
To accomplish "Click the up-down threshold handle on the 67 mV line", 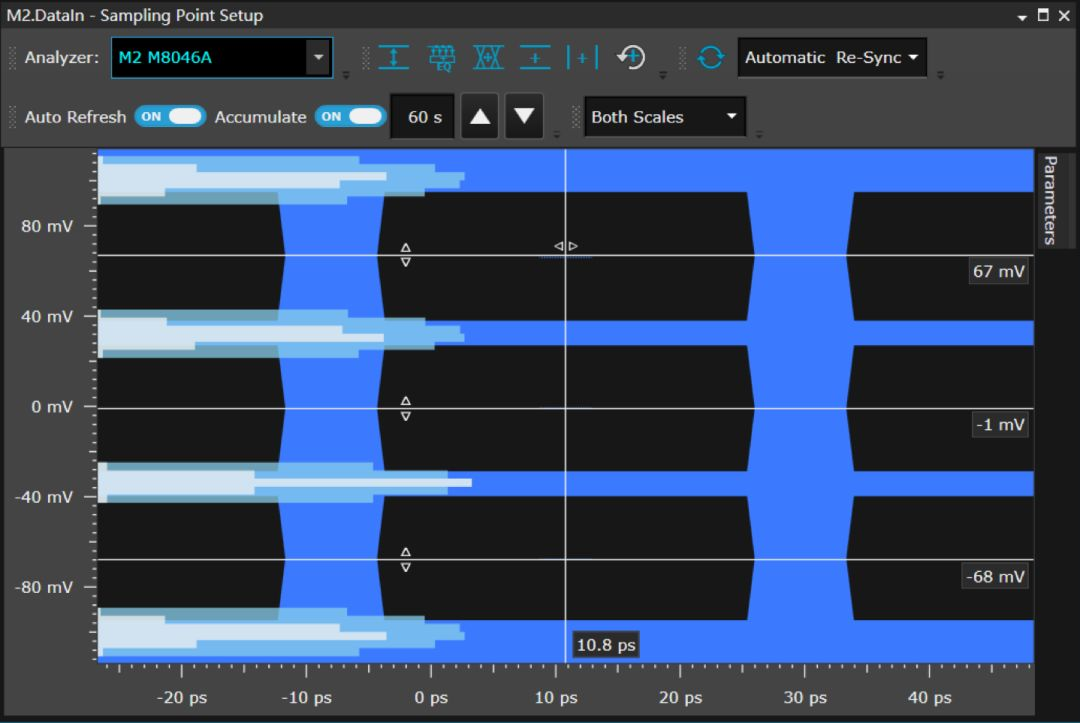I will click(406, 255).
